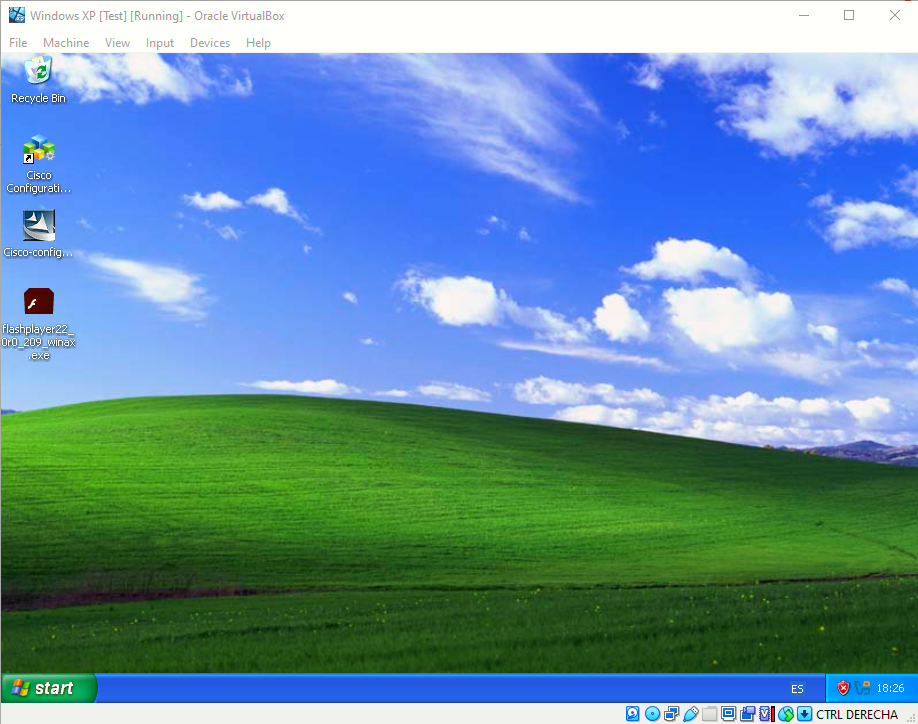
Task: Select the flashplayer22 exe desktop icon
Action: pos(39,324)
